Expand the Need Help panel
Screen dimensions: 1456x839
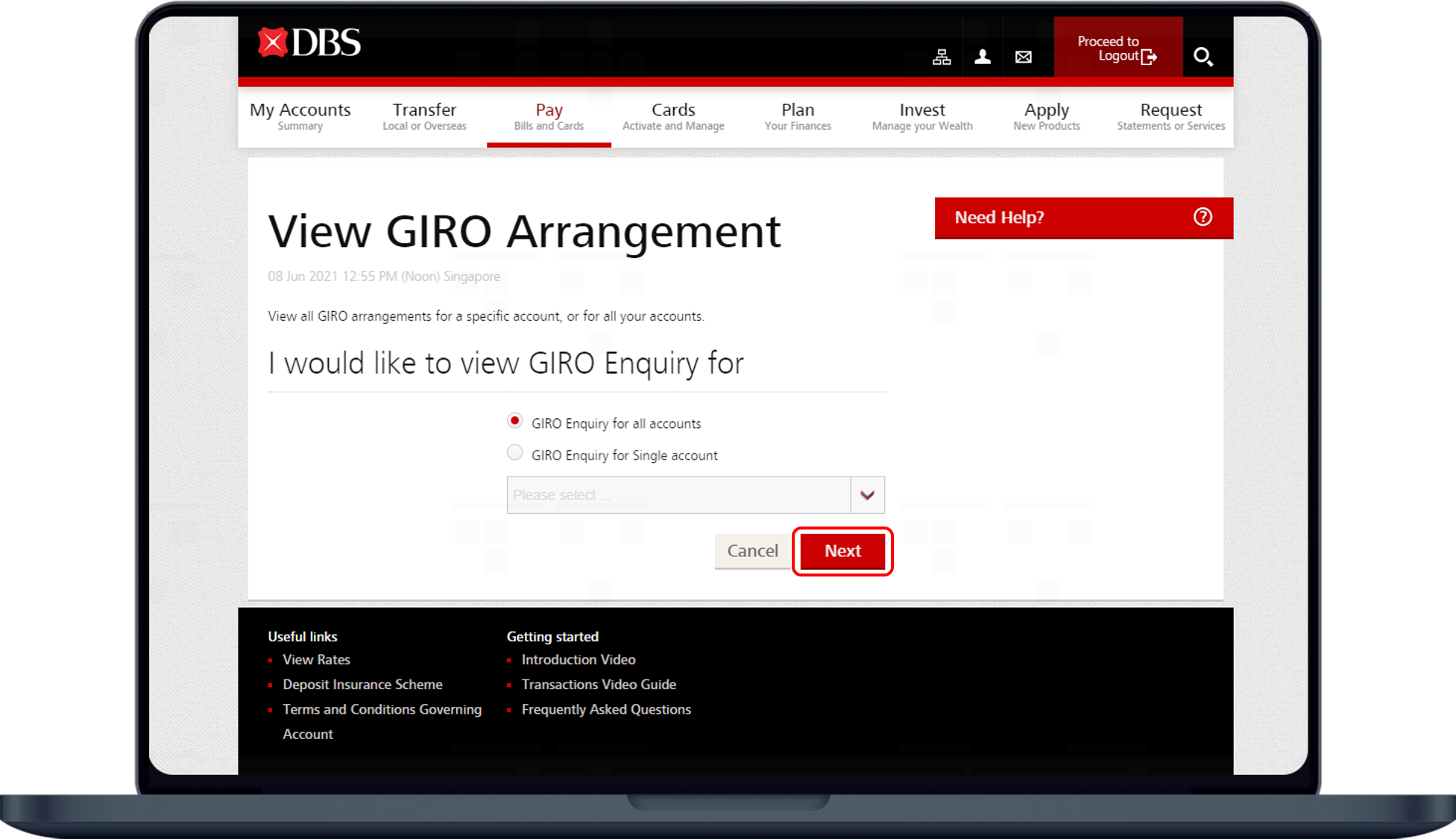999,218
